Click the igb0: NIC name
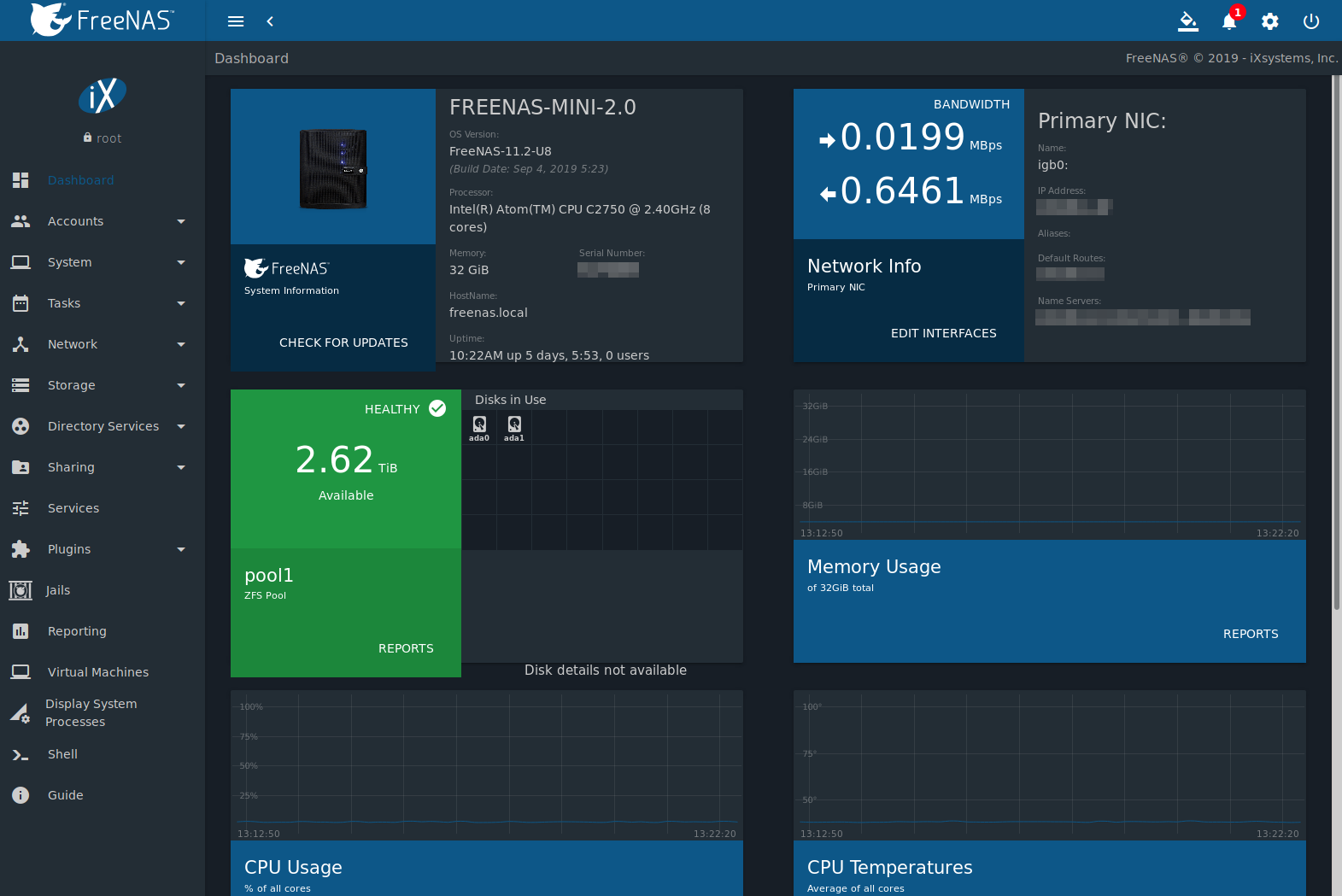This screenshot has height=896, width=1342. (1052, 165)
